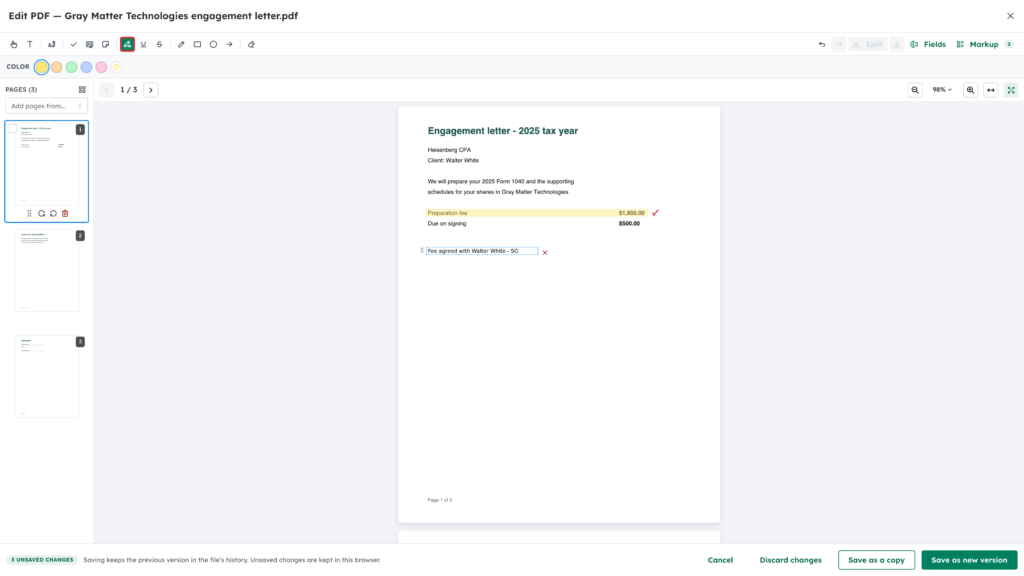Tick the page 1 thumbnail checkbox
Viewport: 1024px width, 576px height.
pos(13,129)
